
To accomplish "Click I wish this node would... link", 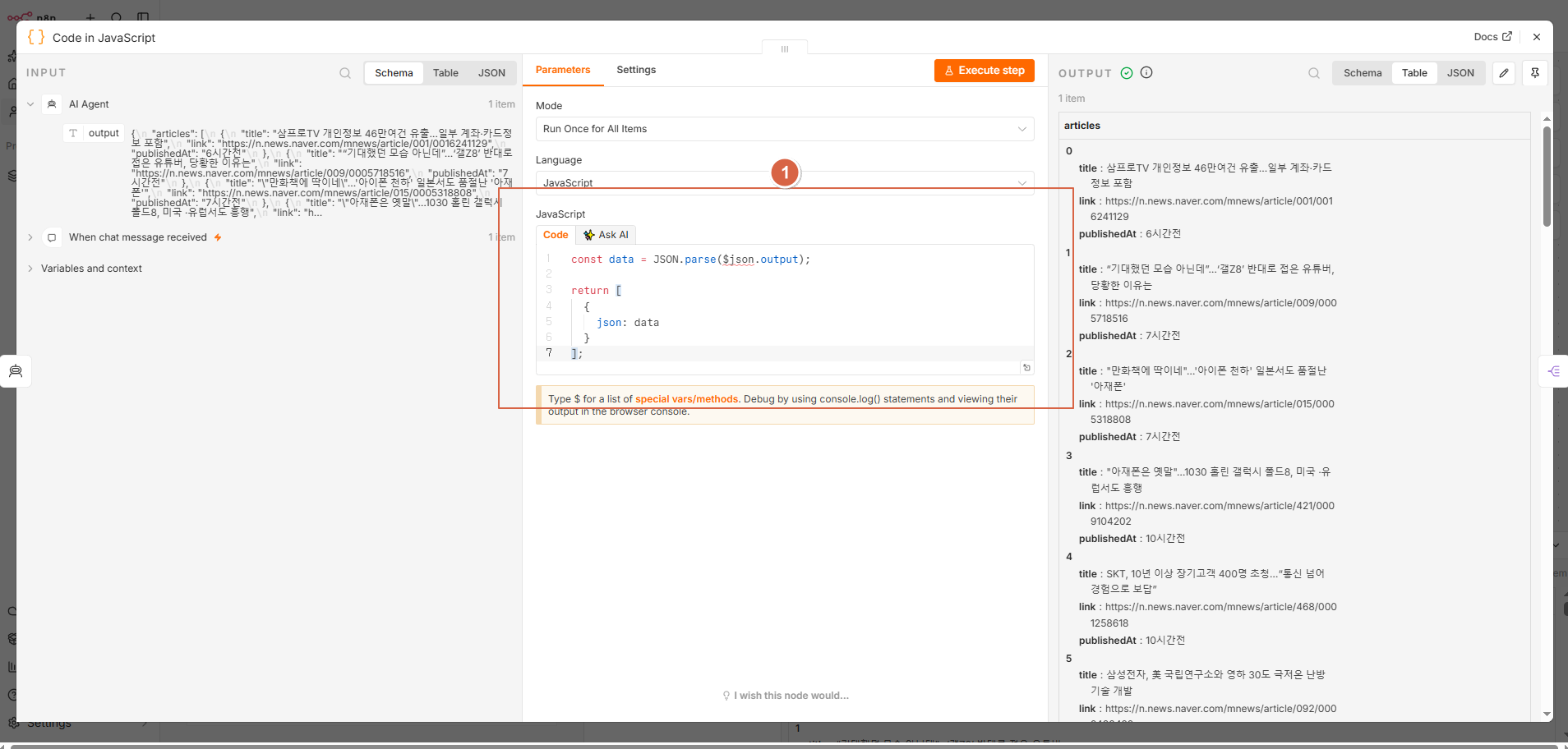I will tap(785, 696).
